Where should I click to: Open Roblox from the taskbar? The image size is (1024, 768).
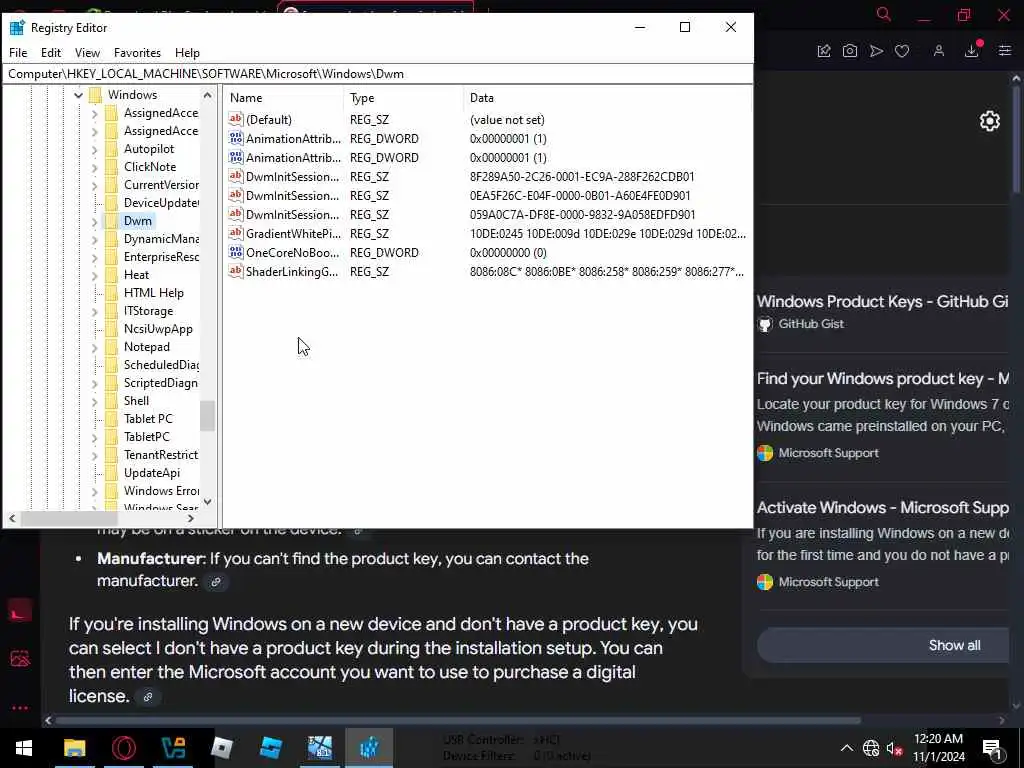tap(222, 748)
